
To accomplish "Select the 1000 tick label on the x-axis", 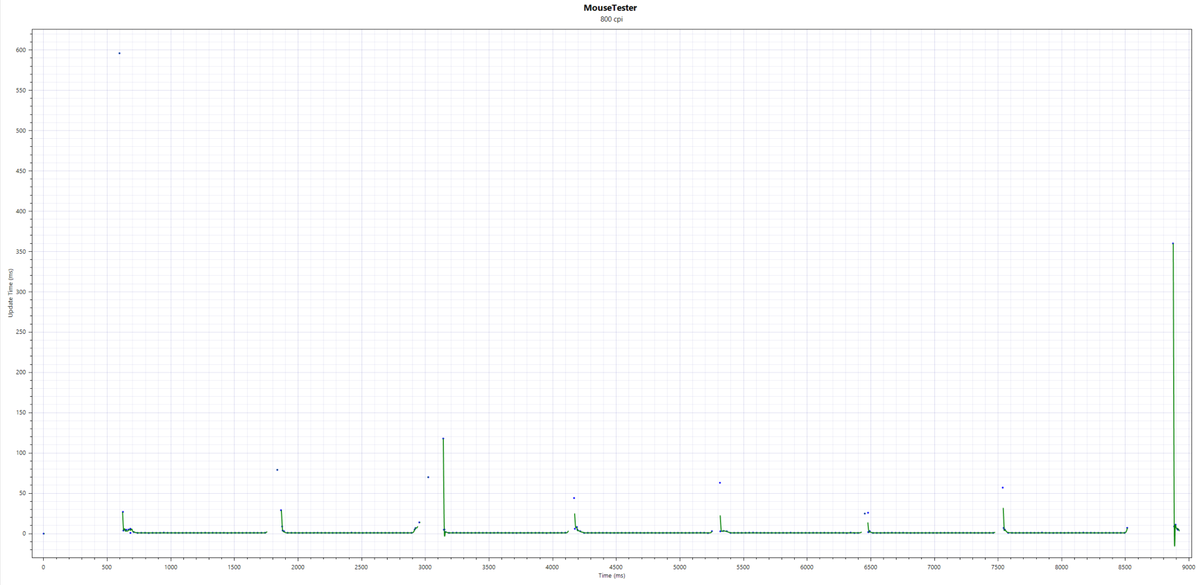I will click(170, 567).
